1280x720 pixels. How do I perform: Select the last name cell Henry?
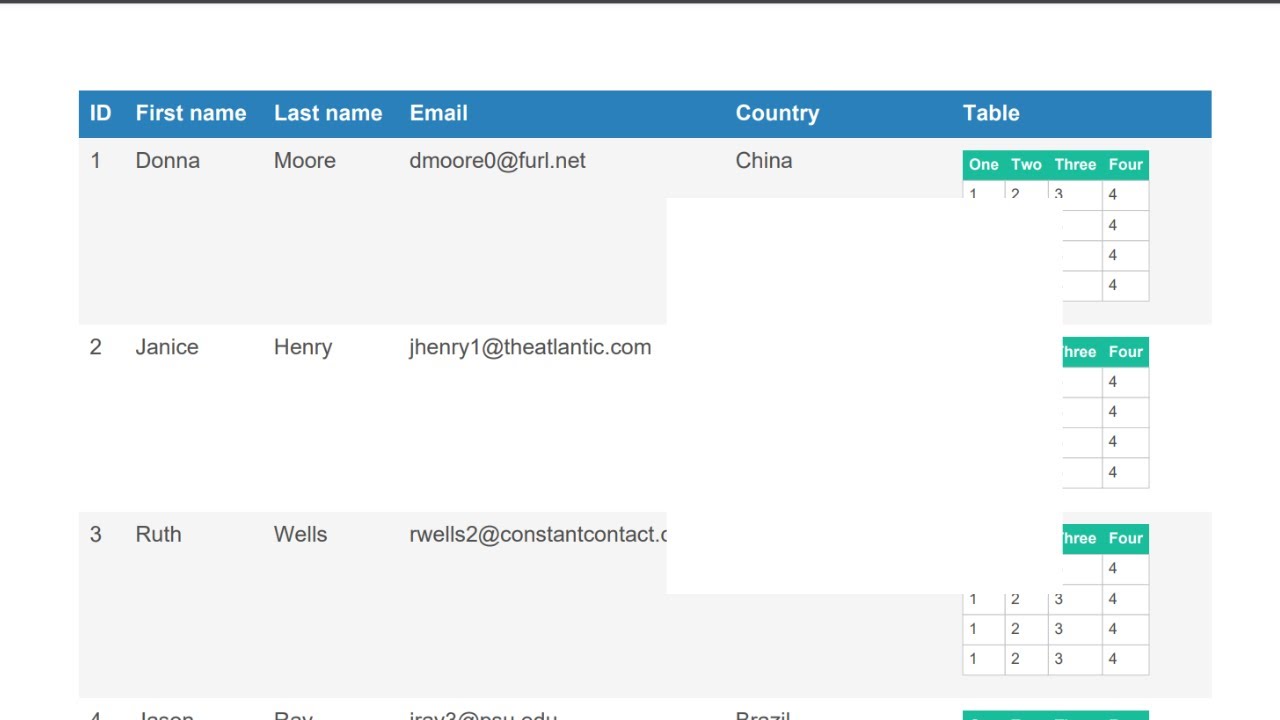tap(302, 347)
